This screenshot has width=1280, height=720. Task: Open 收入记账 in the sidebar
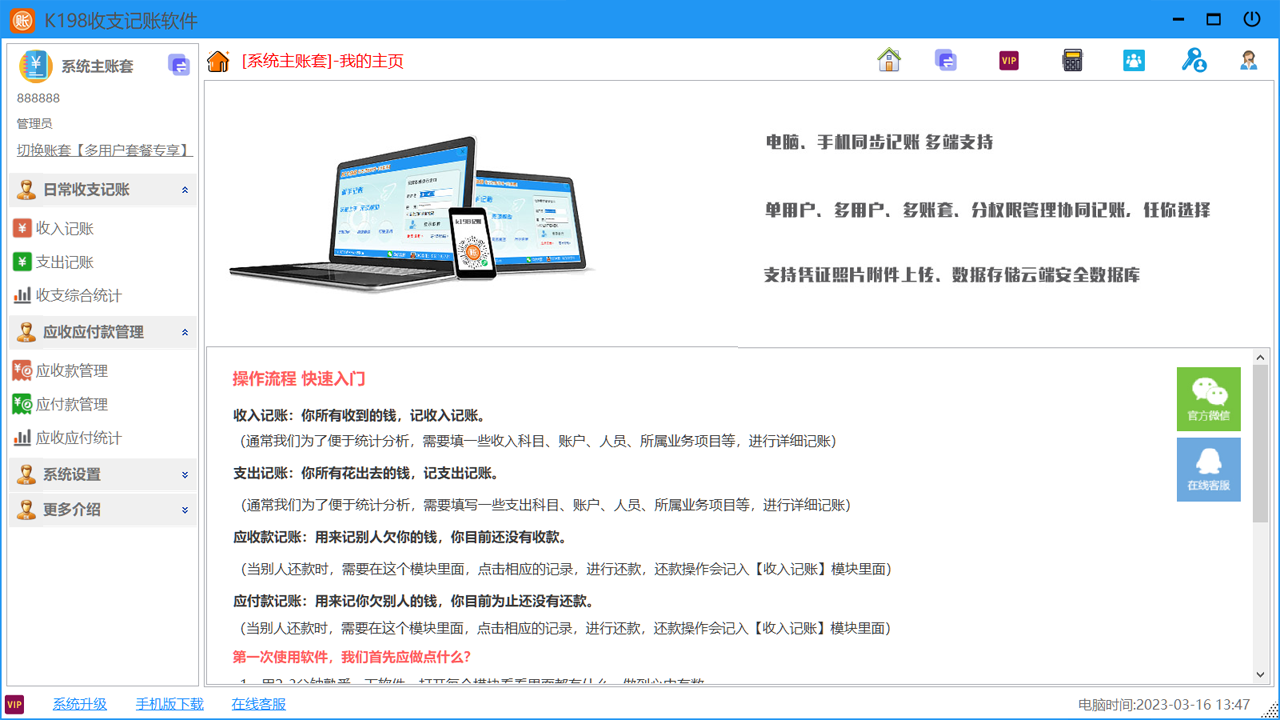[64, 228]
